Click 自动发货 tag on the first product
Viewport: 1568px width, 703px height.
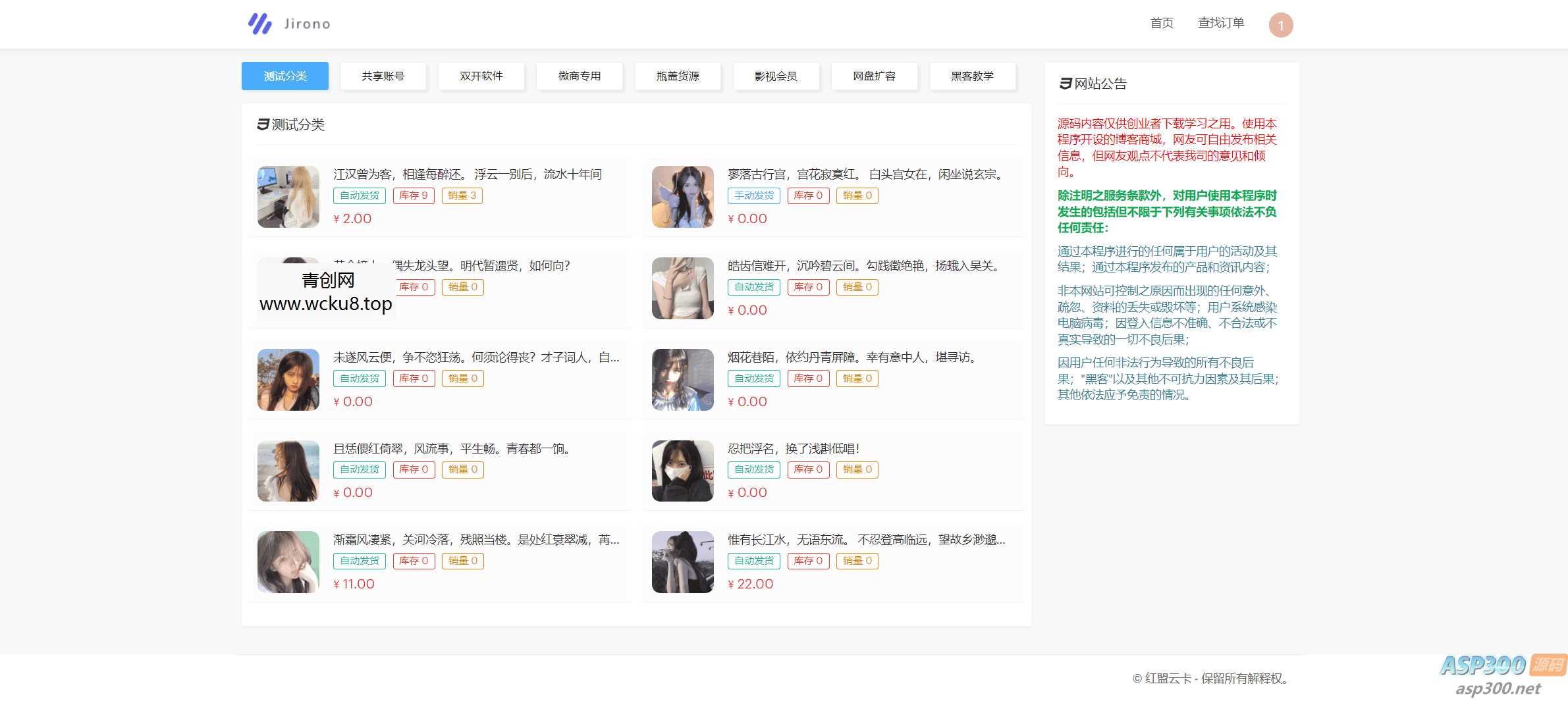coord(359,195)
